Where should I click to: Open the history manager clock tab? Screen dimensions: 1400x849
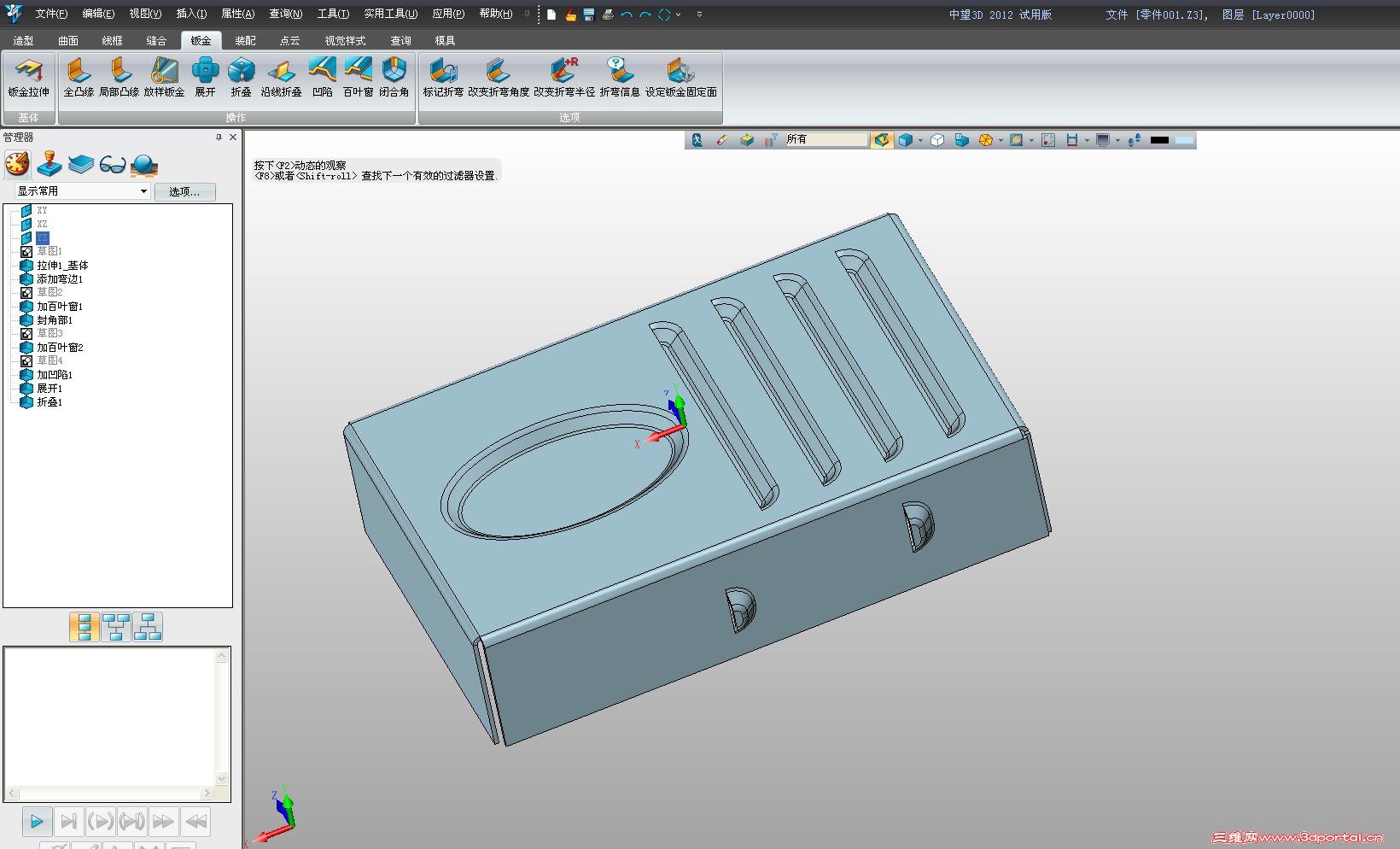(18, 164)
